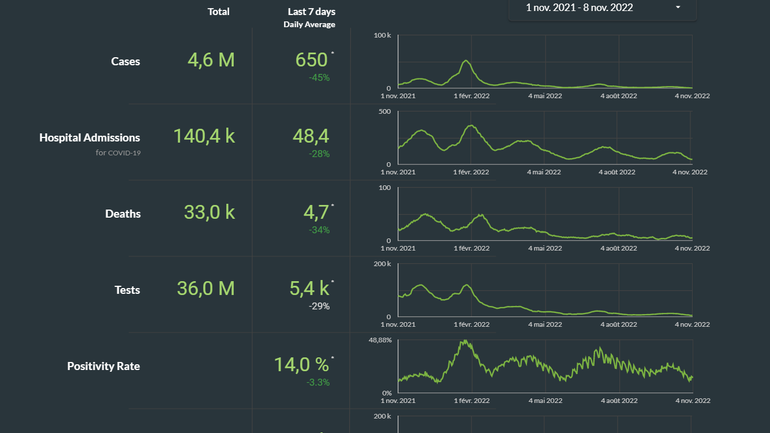Image resolution: width=770 pixels, height=433 pixels.
Task: Click the Hospital Admissions average 48,4
Action: pyautogui.click(x=309, y=136)
